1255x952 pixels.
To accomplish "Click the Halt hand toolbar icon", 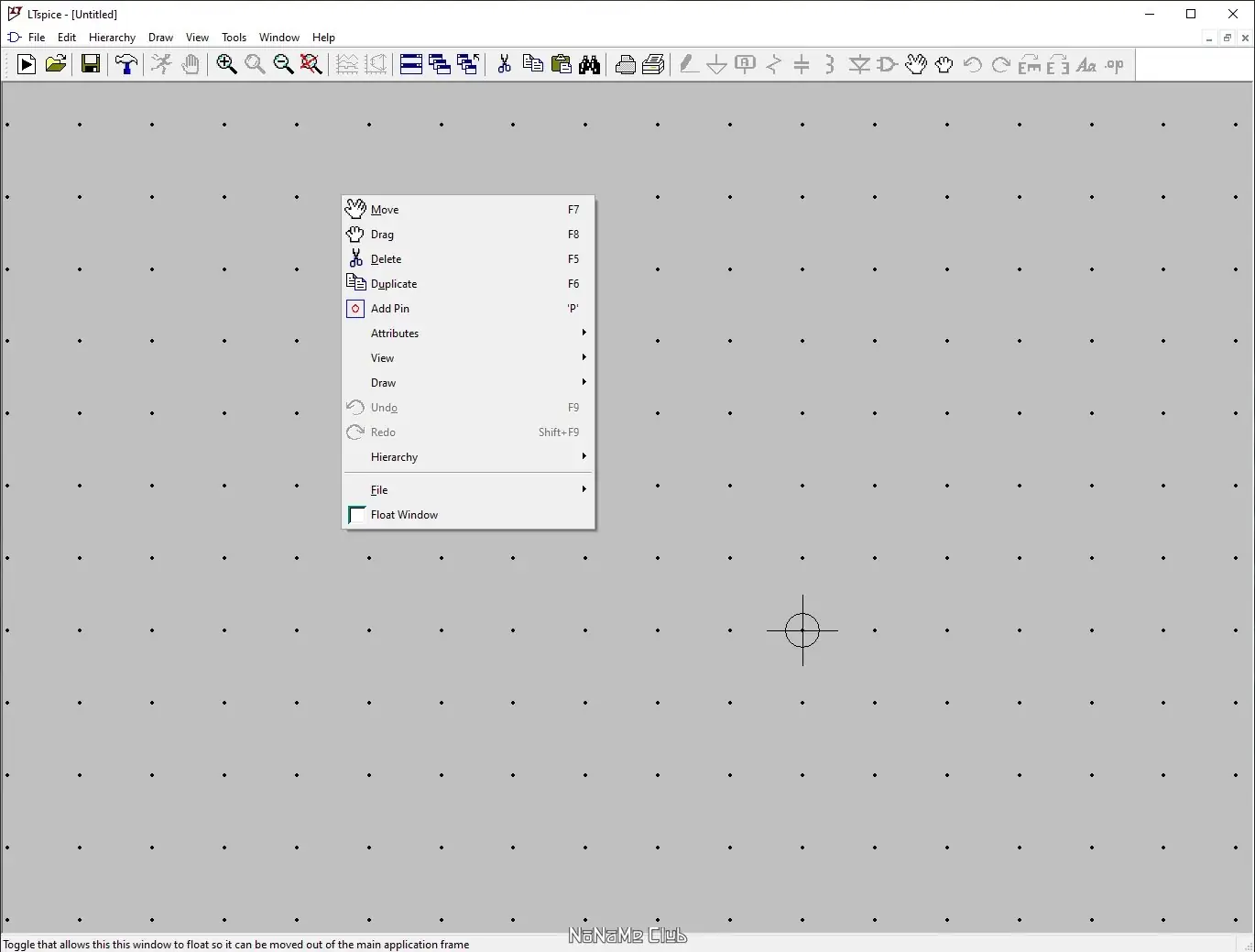I will [x=191, y=64].
